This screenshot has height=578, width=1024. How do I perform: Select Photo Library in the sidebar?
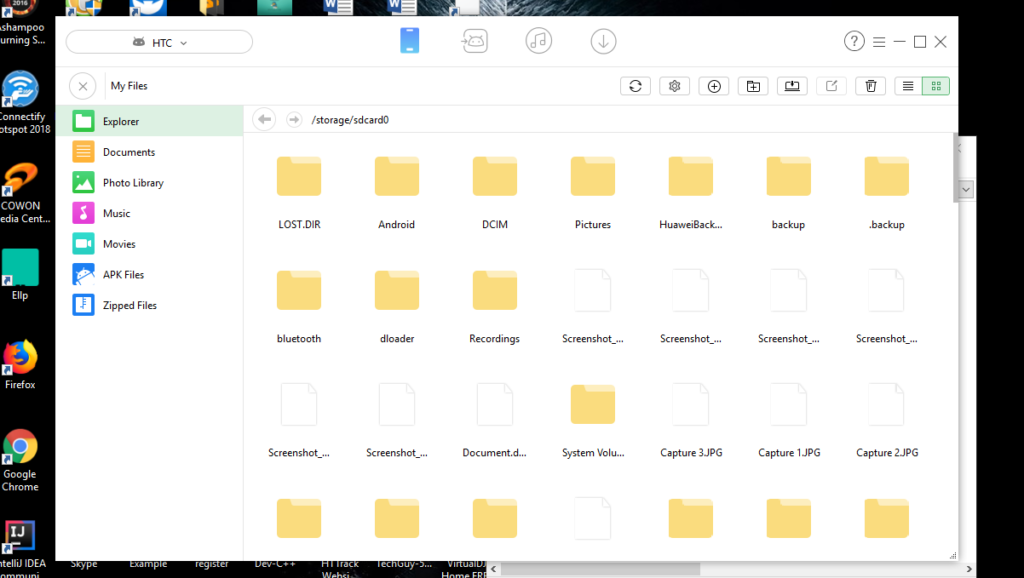pos(133,183)
